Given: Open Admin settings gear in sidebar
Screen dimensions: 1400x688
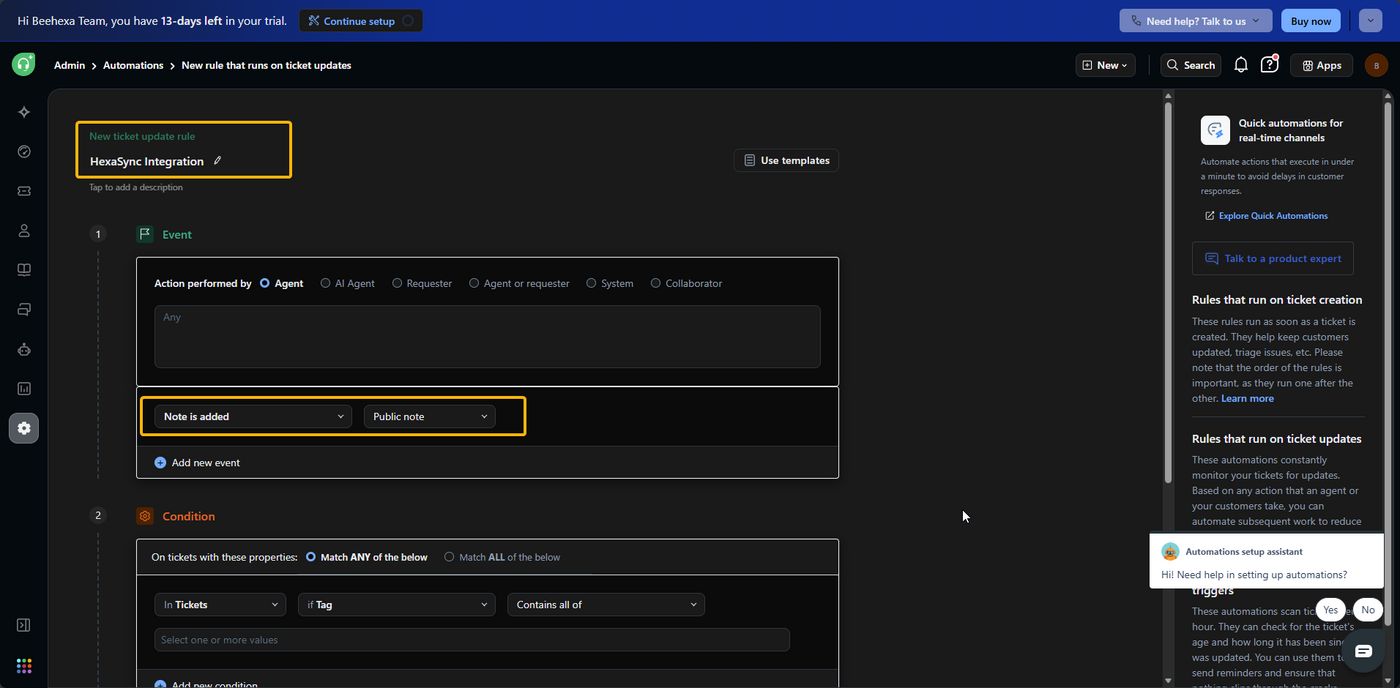Looking at the screenshot, I should click(x=24, y=428).
